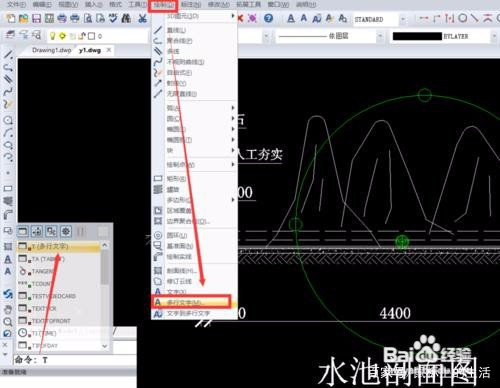Close the command line panel X
The height and width of the screenshot is (388, 500).
(5, 345)
